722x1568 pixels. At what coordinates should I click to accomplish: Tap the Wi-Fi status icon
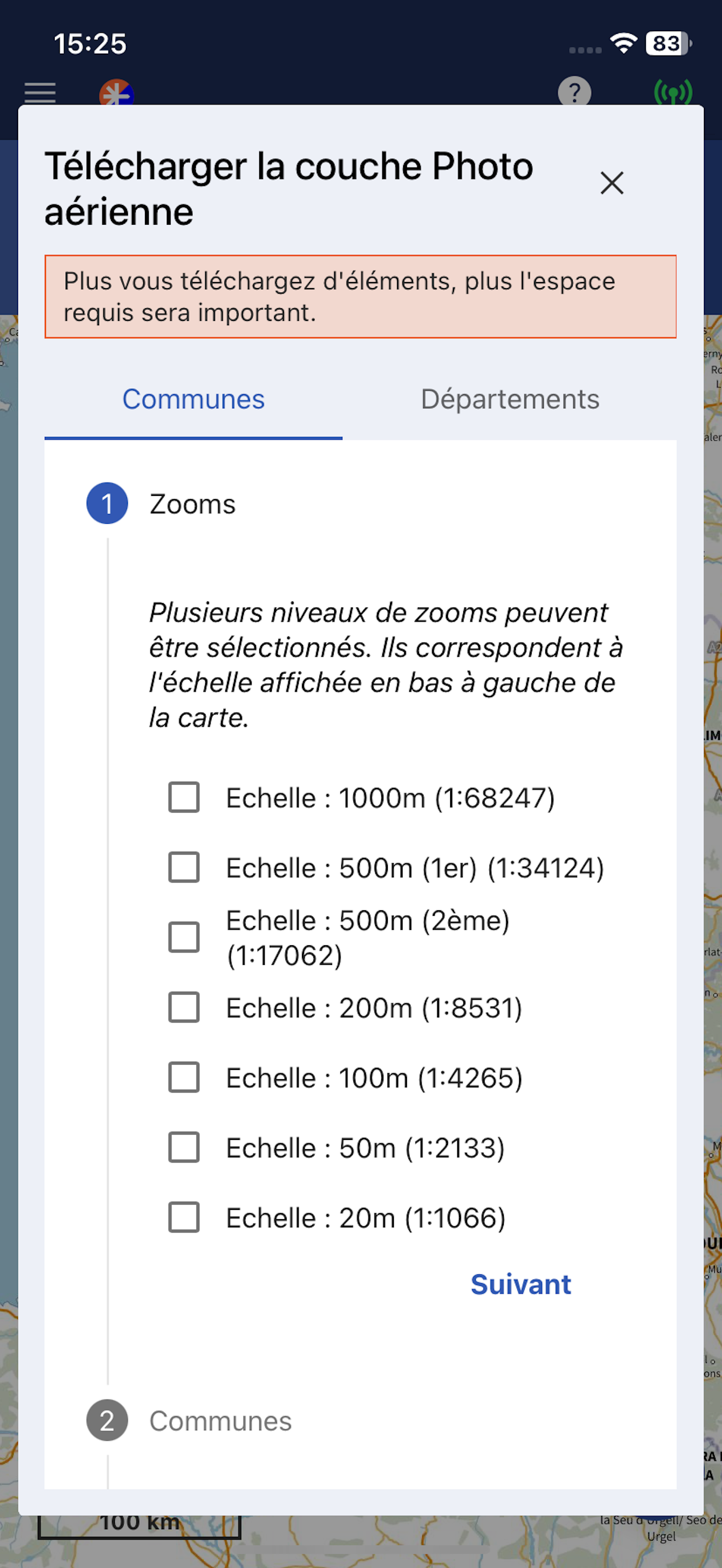point(624,43)
